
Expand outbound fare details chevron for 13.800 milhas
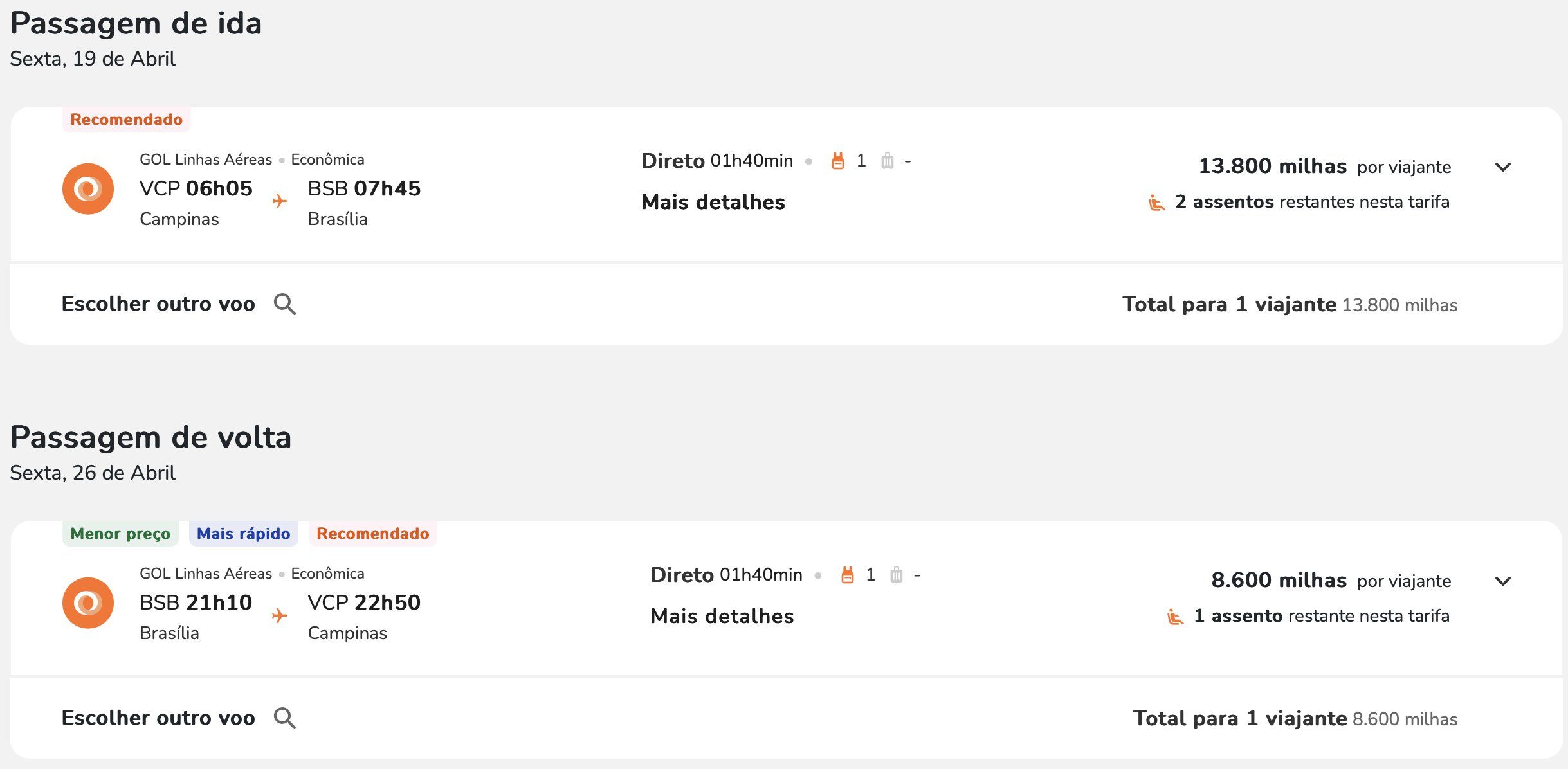[x=1503, y=167]
